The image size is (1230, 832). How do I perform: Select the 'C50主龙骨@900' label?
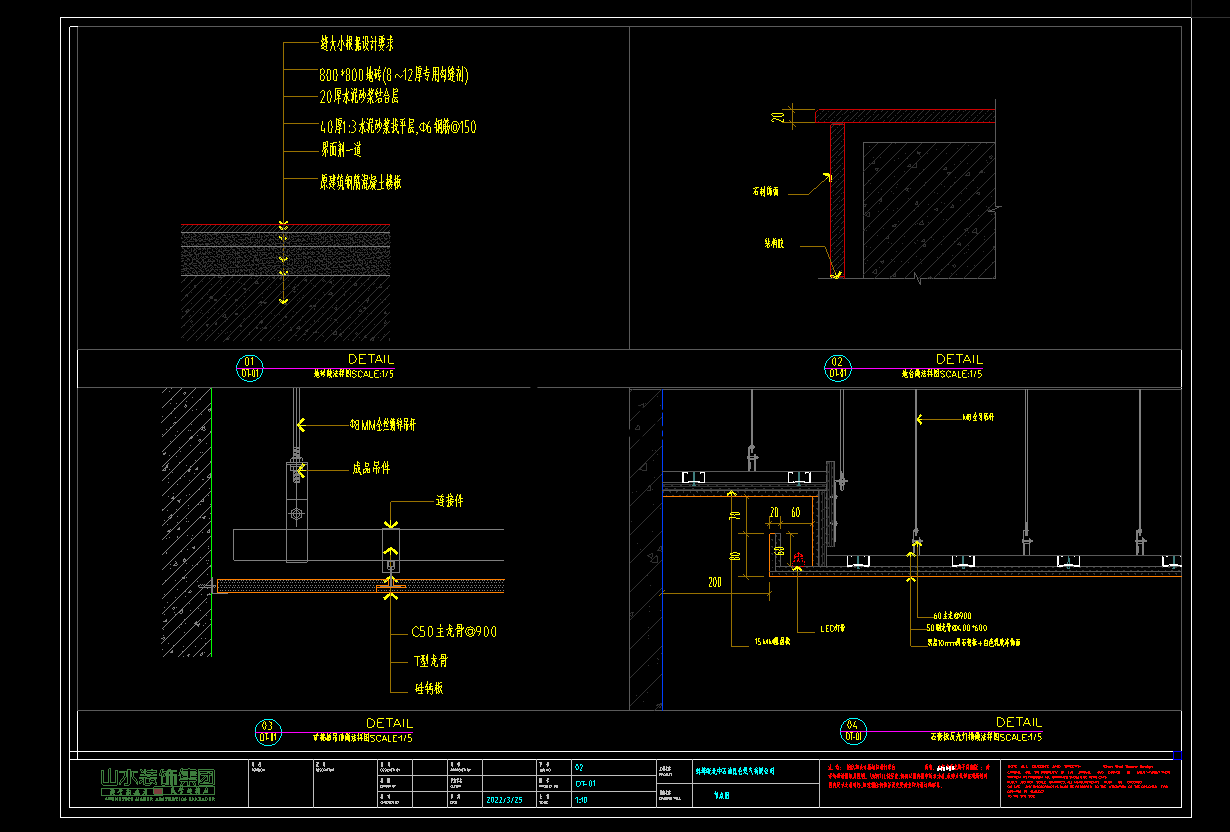coord(453,632)
